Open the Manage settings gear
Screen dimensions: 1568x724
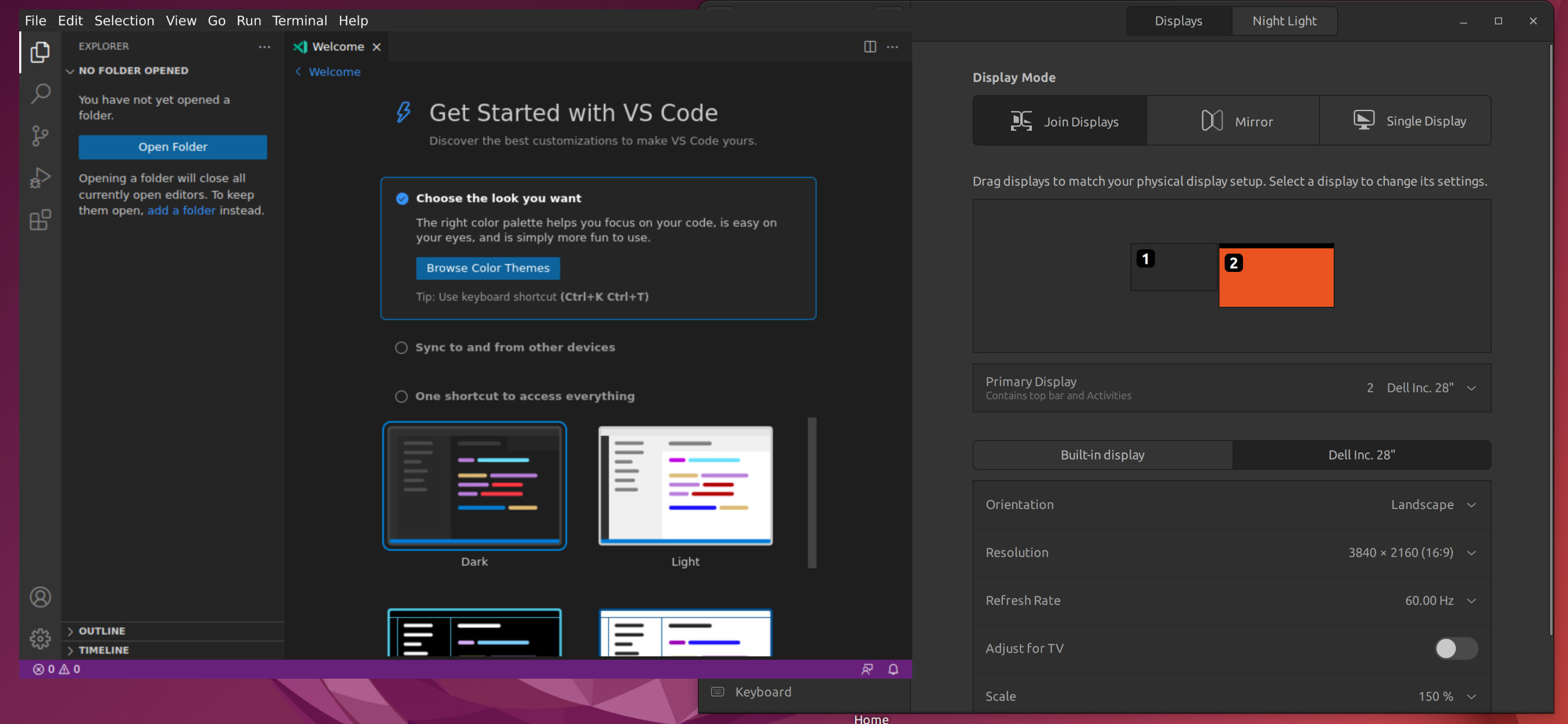click(40, 638)
